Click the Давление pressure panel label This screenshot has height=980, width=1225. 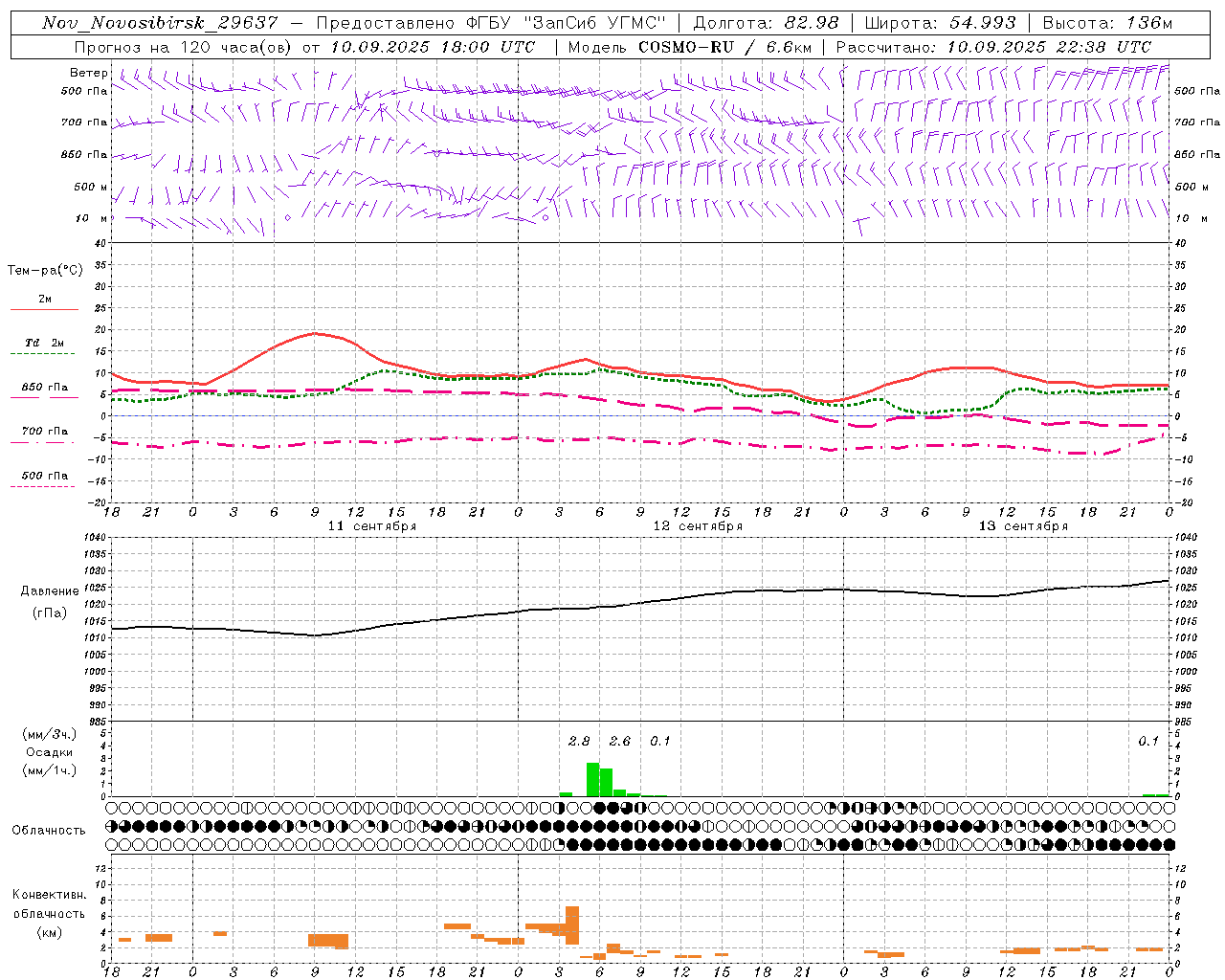point(50,591)
